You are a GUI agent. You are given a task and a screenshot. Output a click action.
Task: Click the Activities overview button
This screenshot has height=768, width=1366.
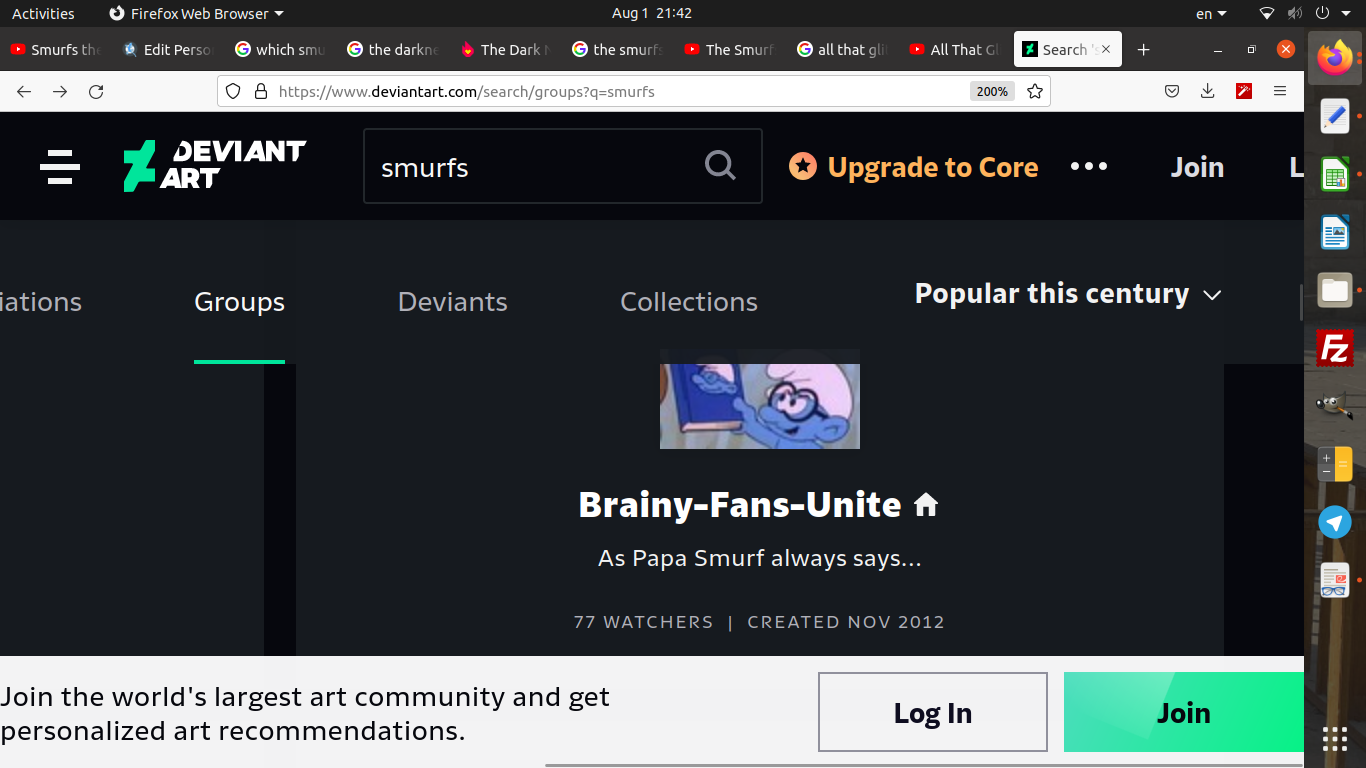point(43,13)
